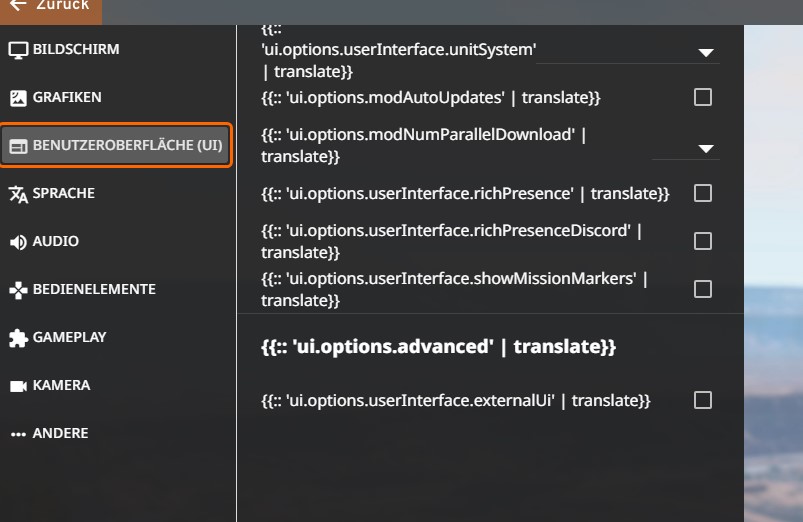803x522 pixels.
Task: Toggle the richPresenceDiscord checkbox
Action: (x=703, y=241)
